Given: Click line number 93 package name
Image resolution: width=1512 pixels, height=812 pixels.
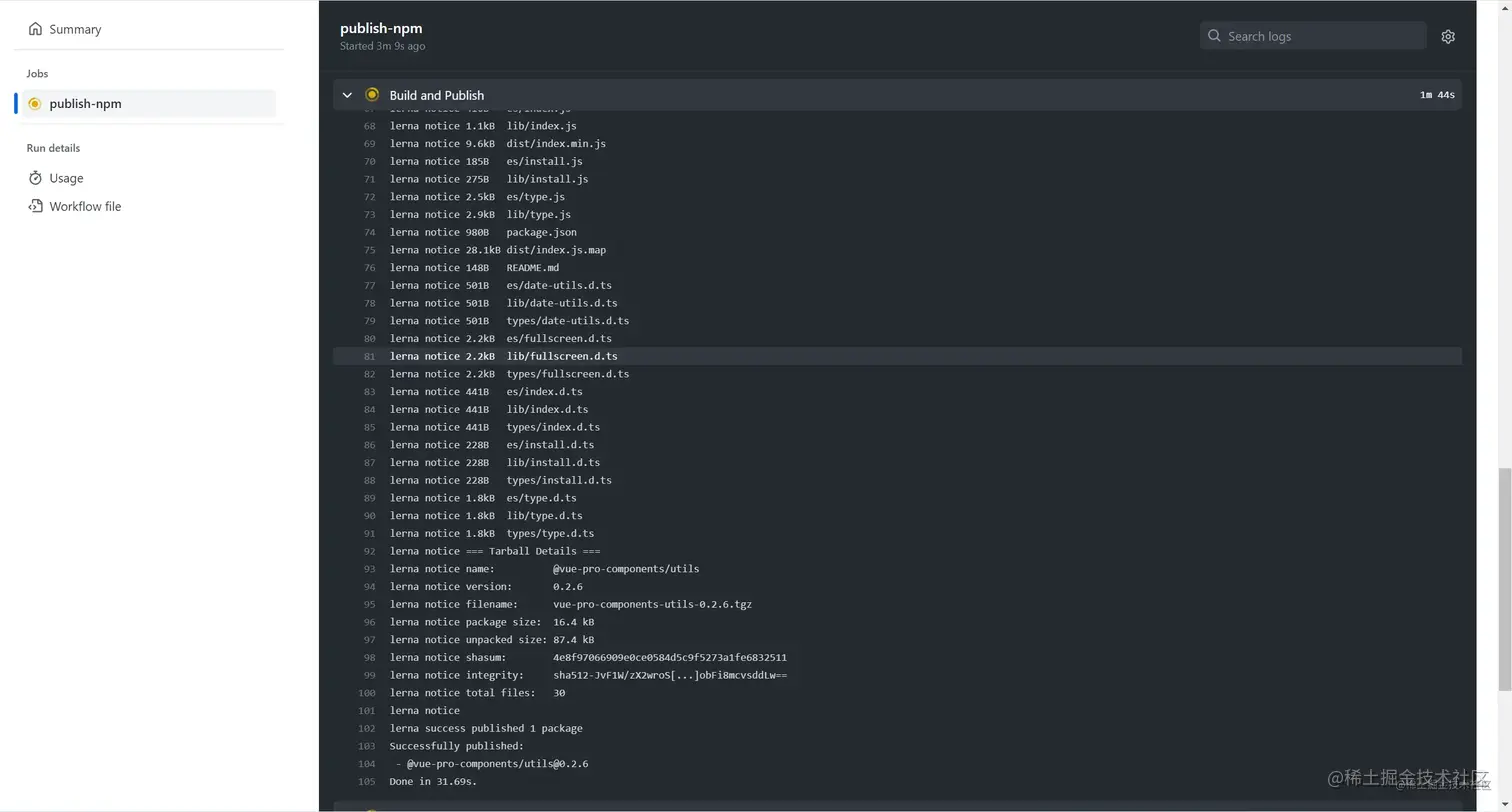Looking at the screenshot, I should pyautogui.click(x=369, y=569).
